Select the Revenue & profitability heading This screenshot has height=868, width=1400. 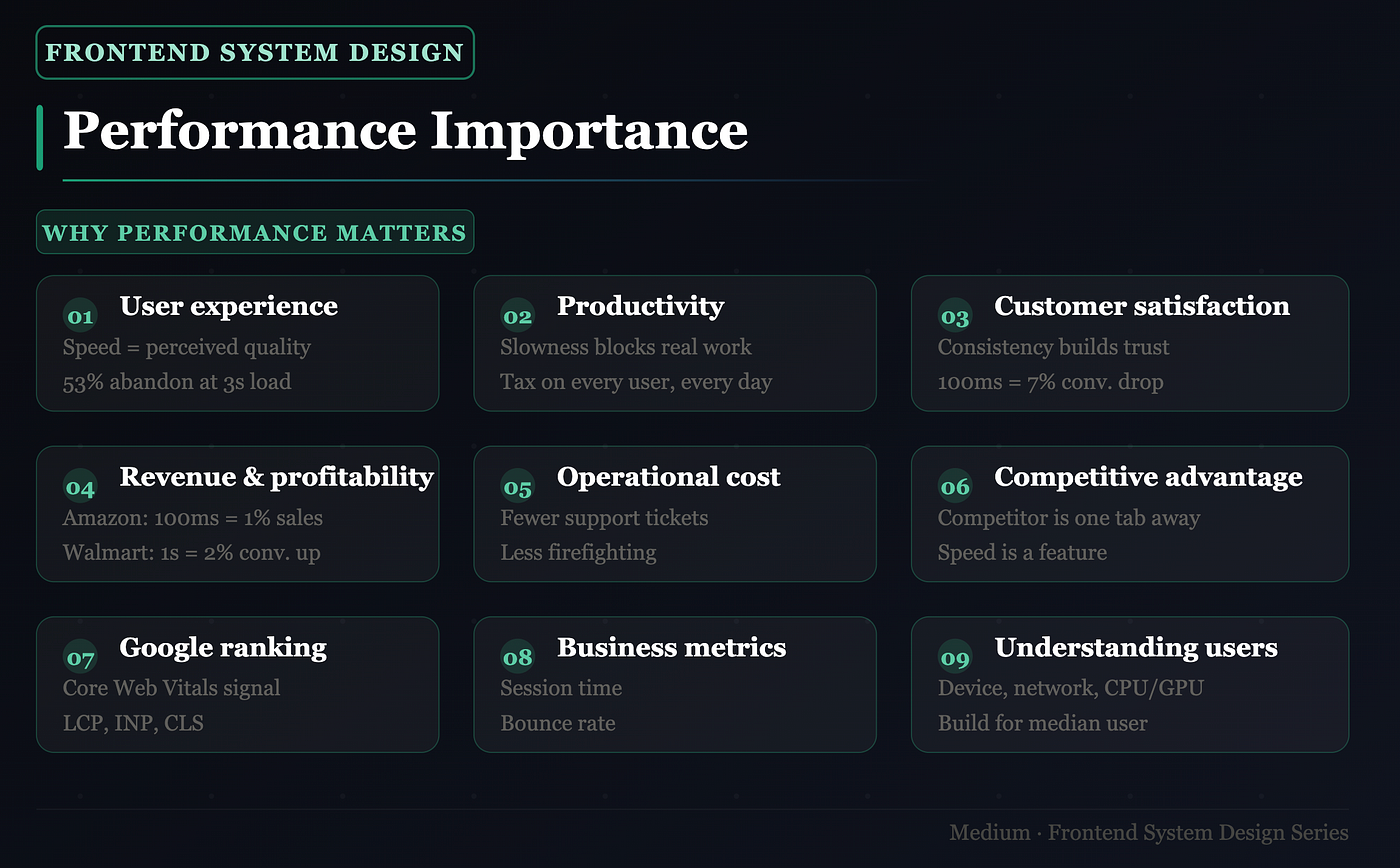[277, 477]
